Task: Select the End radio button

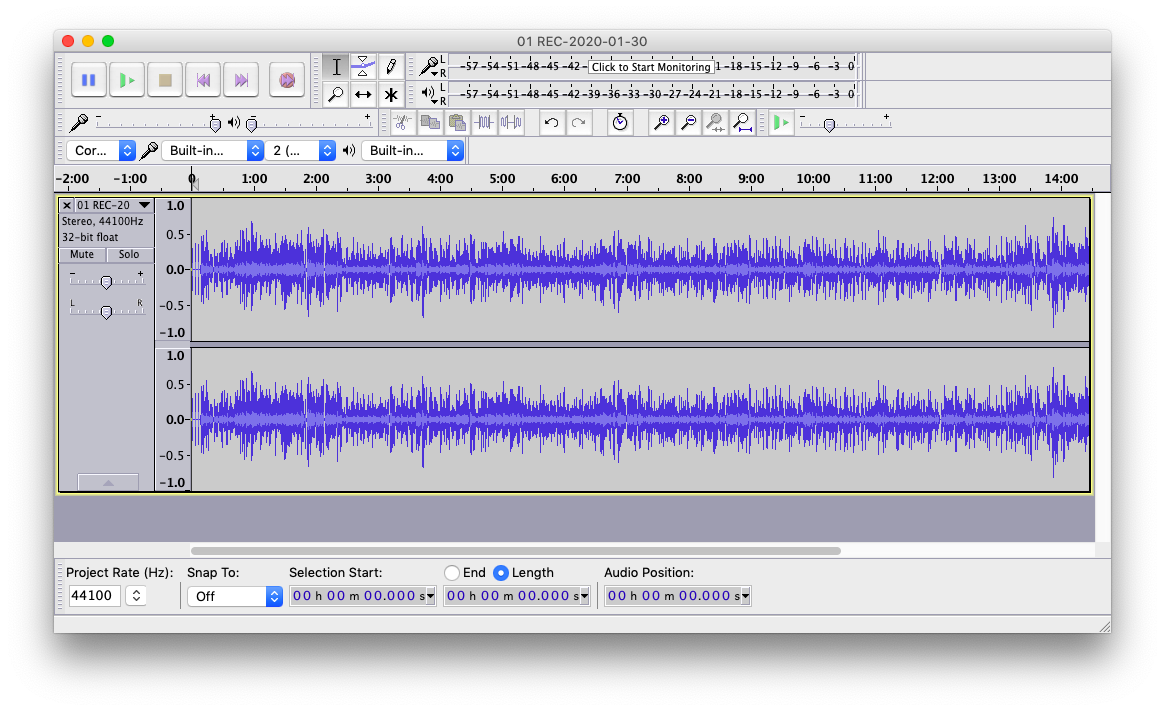Action: point(453,573)
